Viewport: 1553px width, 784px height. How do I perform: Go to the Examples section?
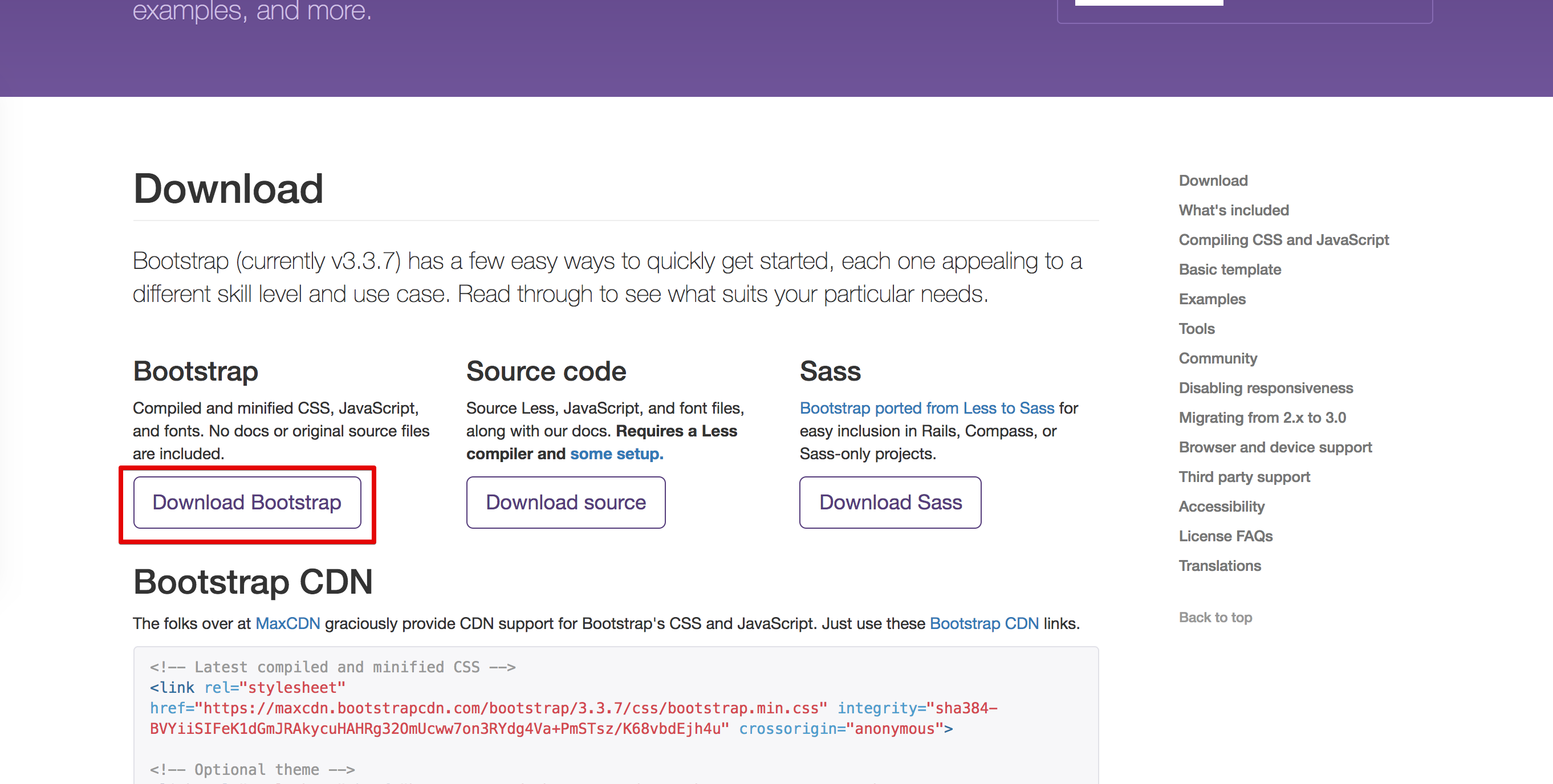[x=1211, y=299]
